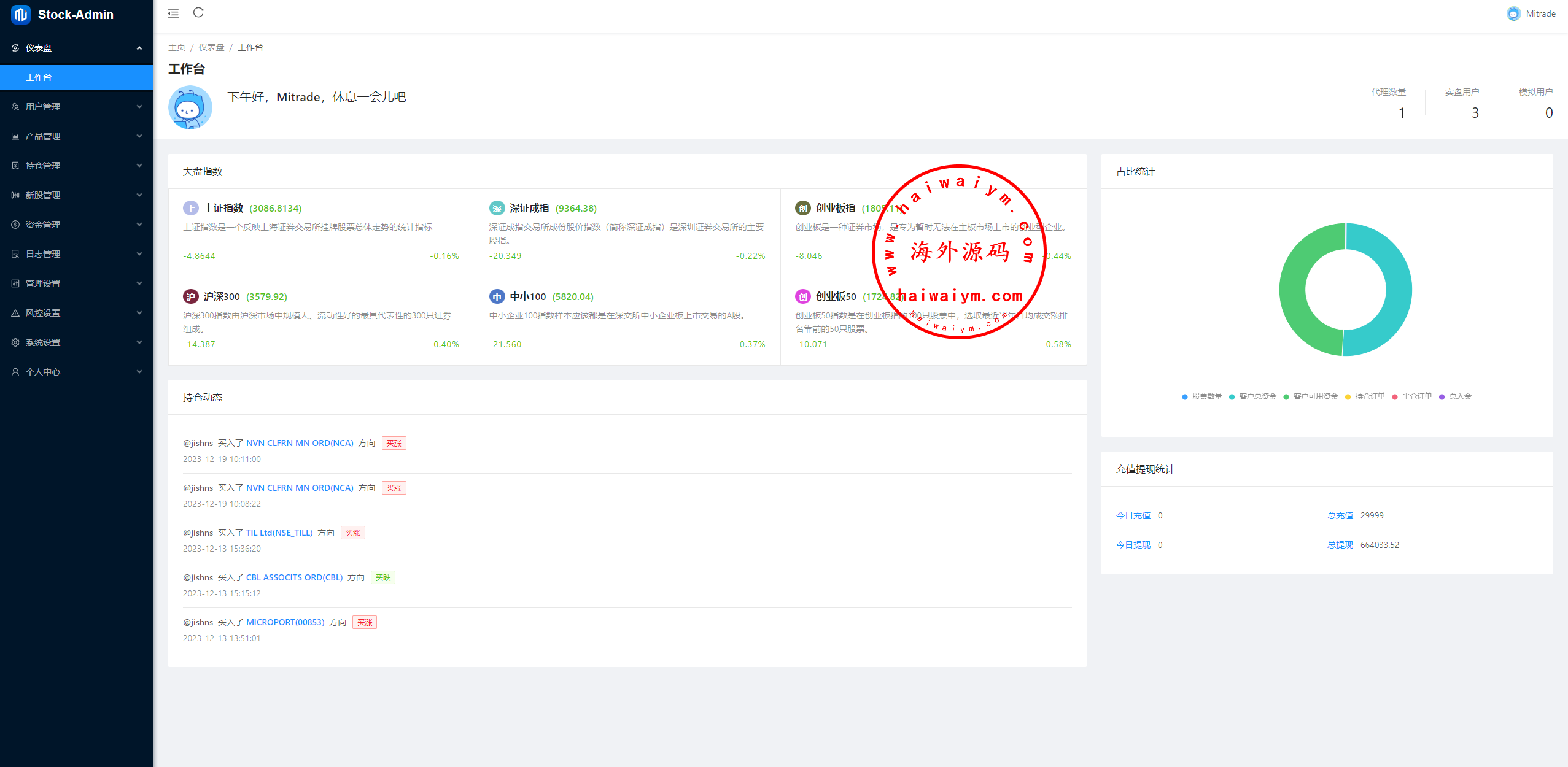Click the Mitrade user avatar in header

(1513, 13)
